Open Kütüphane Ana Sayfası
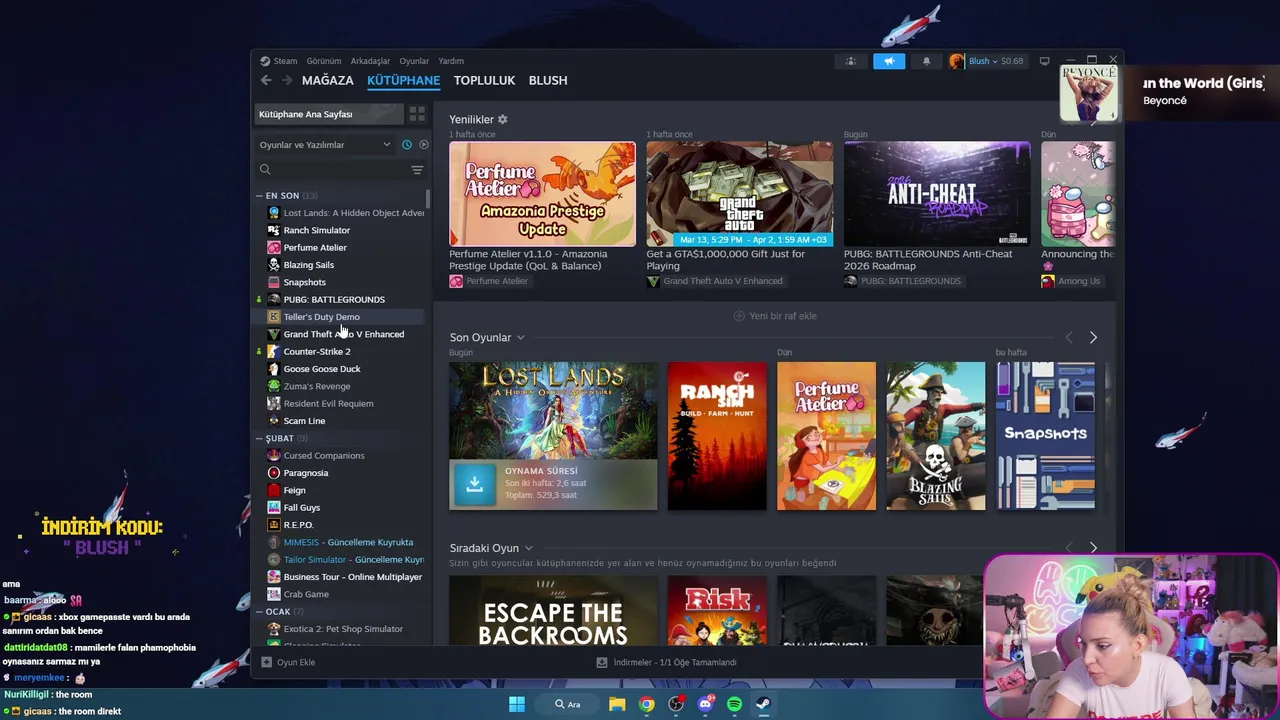 (329, 114)
